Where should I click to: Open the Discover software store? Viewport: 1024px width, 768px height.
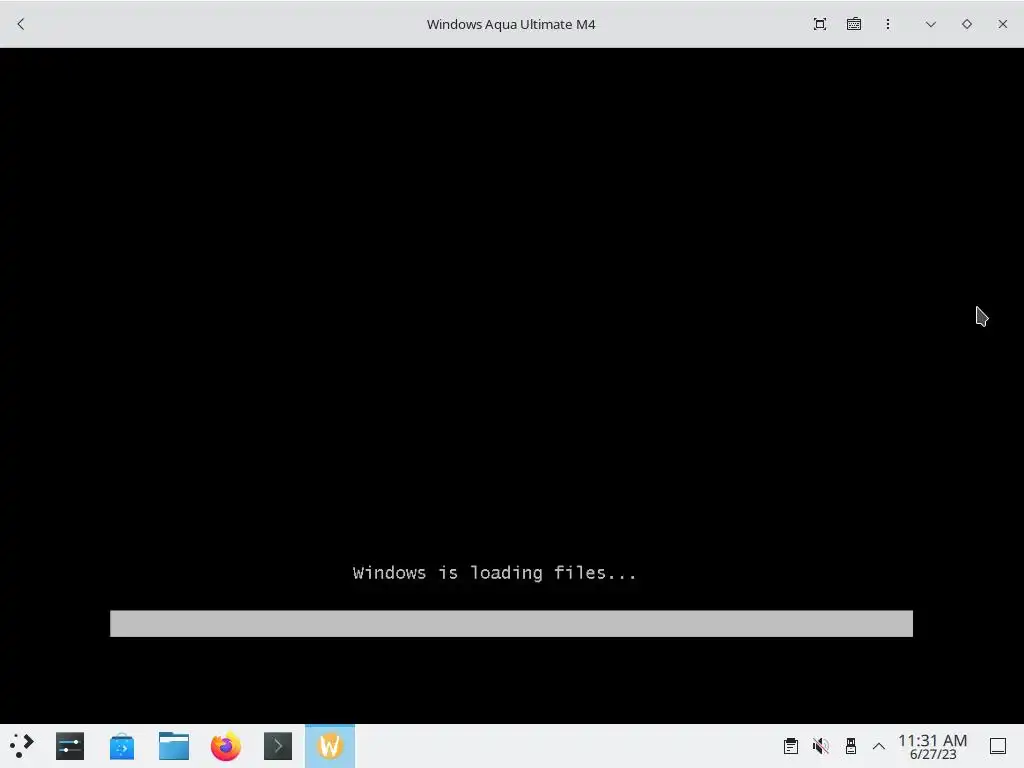click(122, 746)
